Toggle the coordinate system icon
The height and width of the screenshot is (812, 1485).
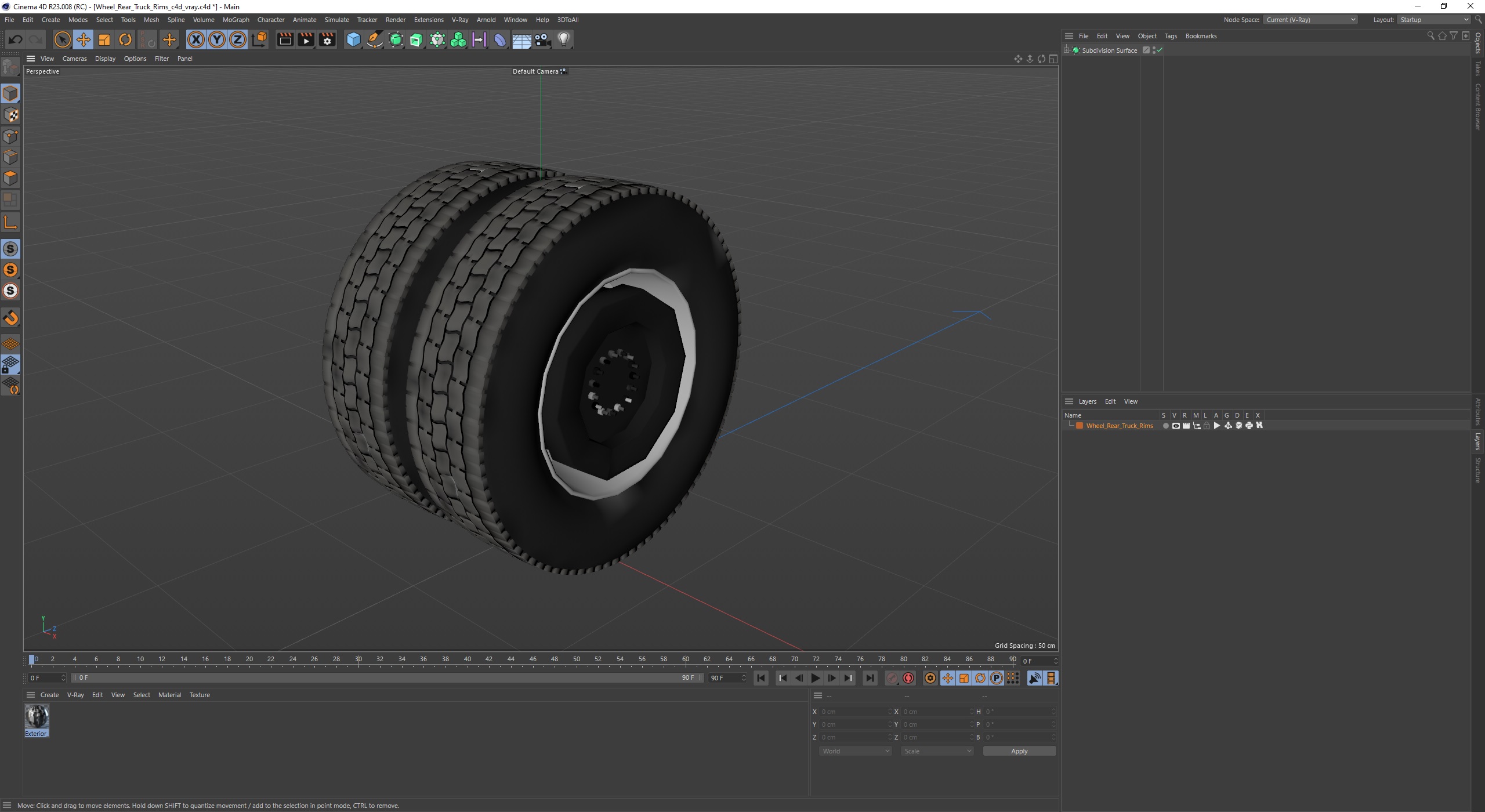click(x=260, y=39)
